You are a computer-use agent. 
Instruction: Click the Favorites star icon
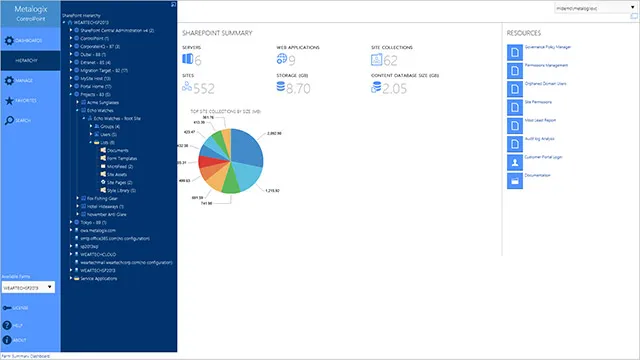coord(9,100)
